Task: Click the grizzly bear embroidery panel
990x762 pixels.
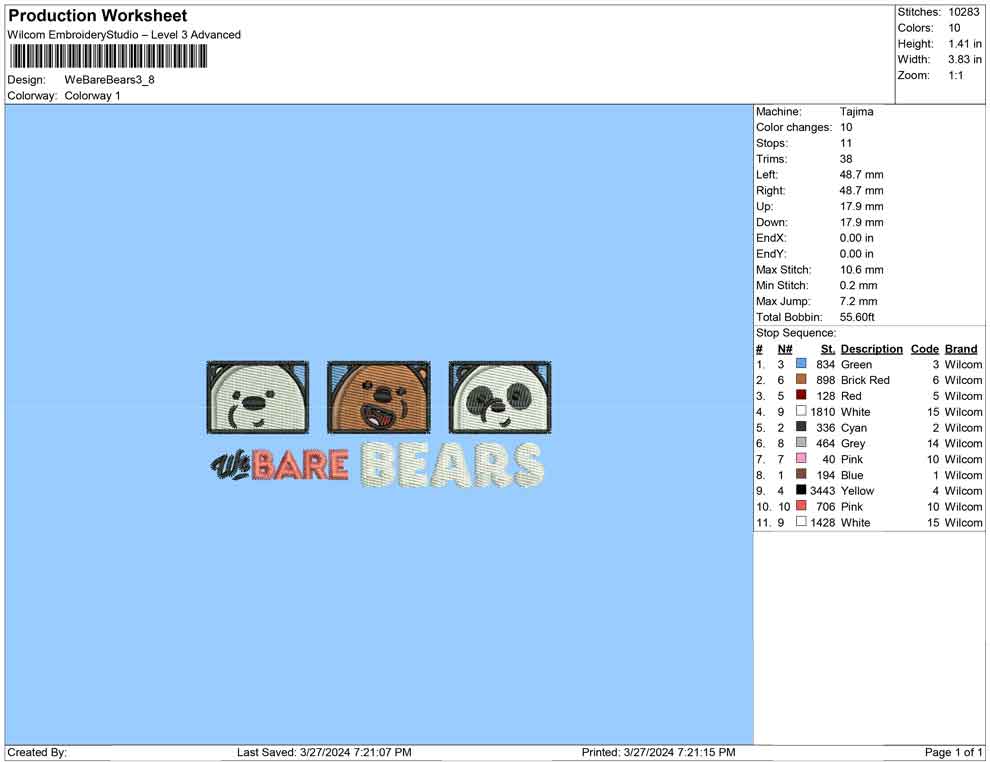Action: click(x=379, y=397)
